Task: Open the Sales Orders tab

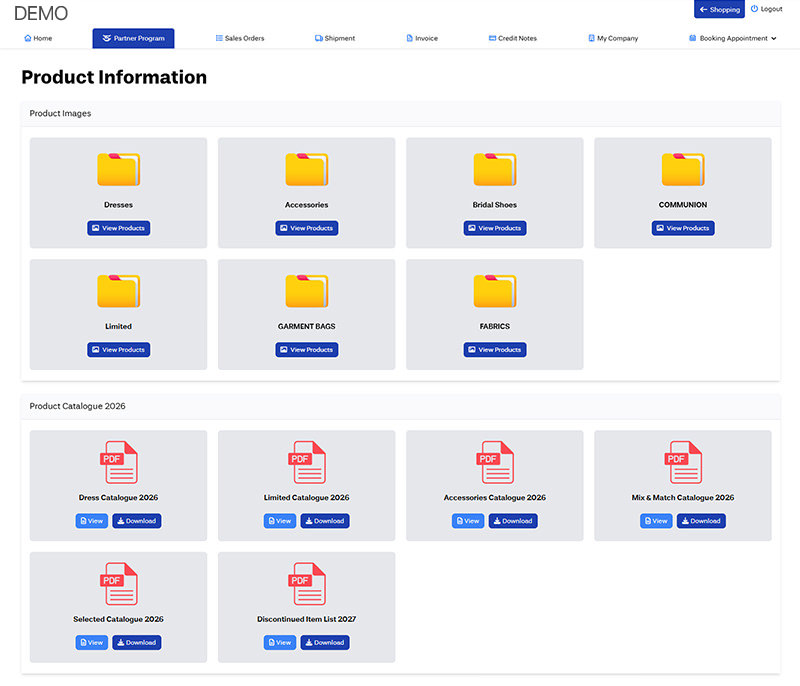Action: (x=238, y=38)
